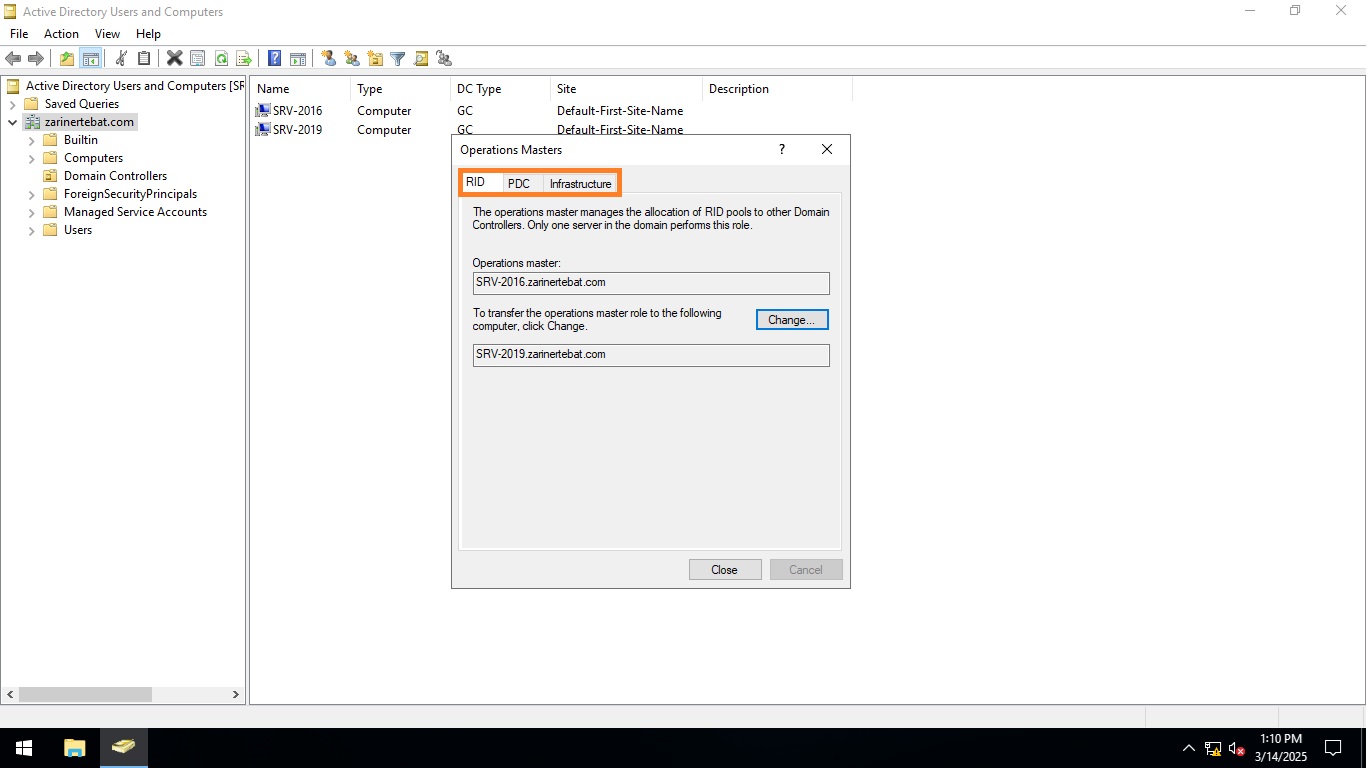Viewport: 1370px width, 768px height.
Task: Click the taskbar clock showing 1:10 PM
Action: click(1281, 748)
